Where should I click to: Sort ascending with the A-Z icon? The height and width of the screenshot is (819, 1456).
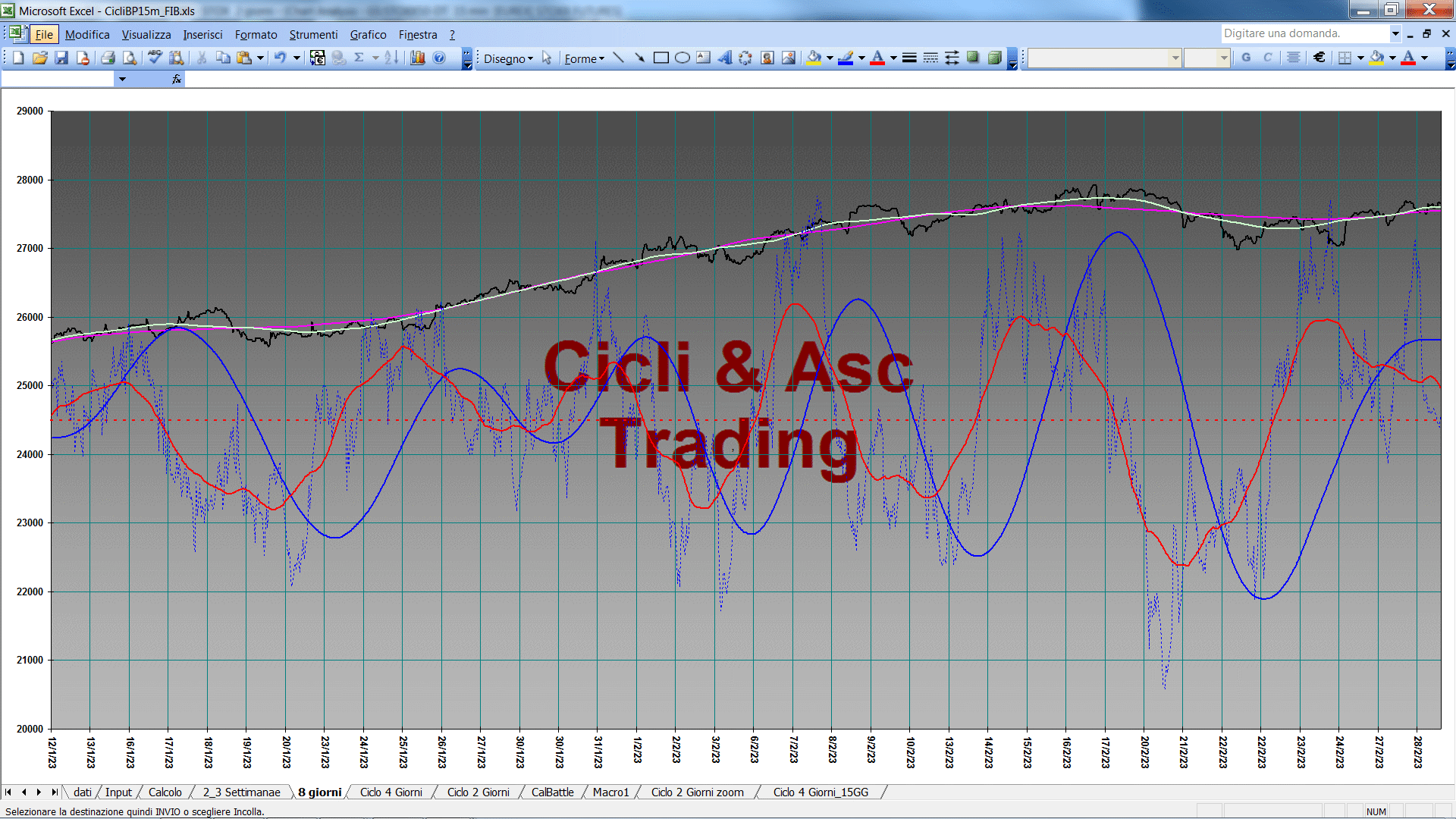[391, 58]
